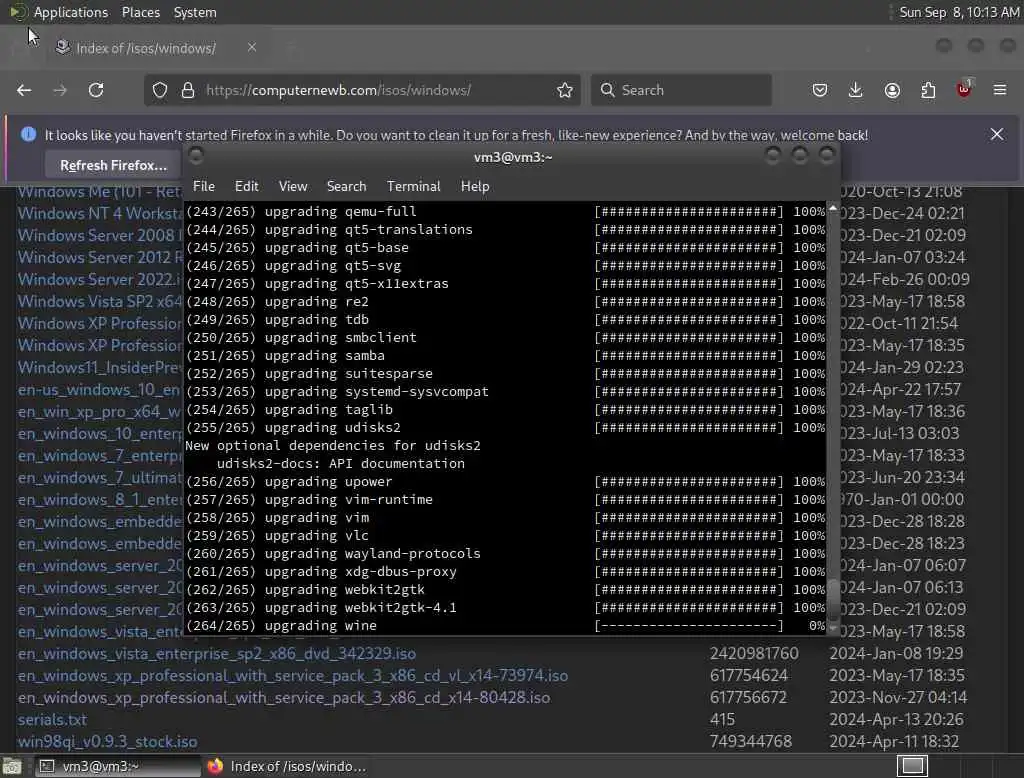Click the workspace switcher in bottom panel
1024x778 pixels.
click(912, 766)
